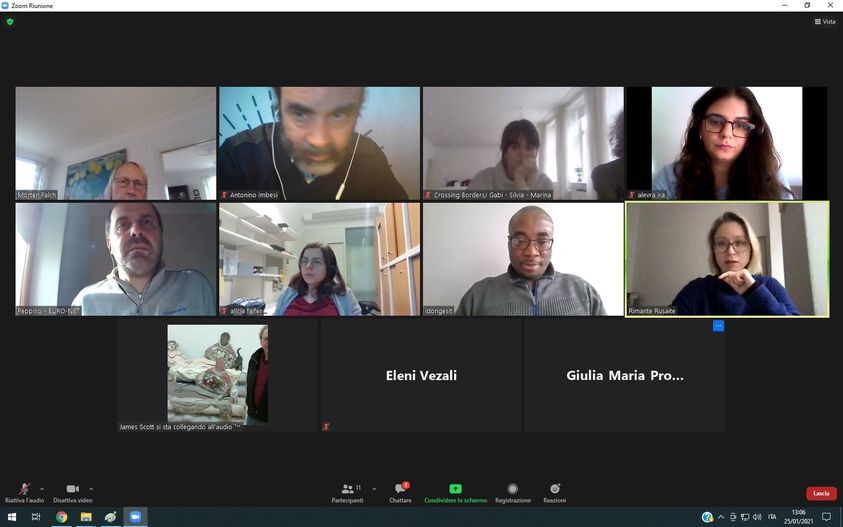Expand video options arrow beside camera
Screen dimensions: 843x527
click(x=91, y=489)
